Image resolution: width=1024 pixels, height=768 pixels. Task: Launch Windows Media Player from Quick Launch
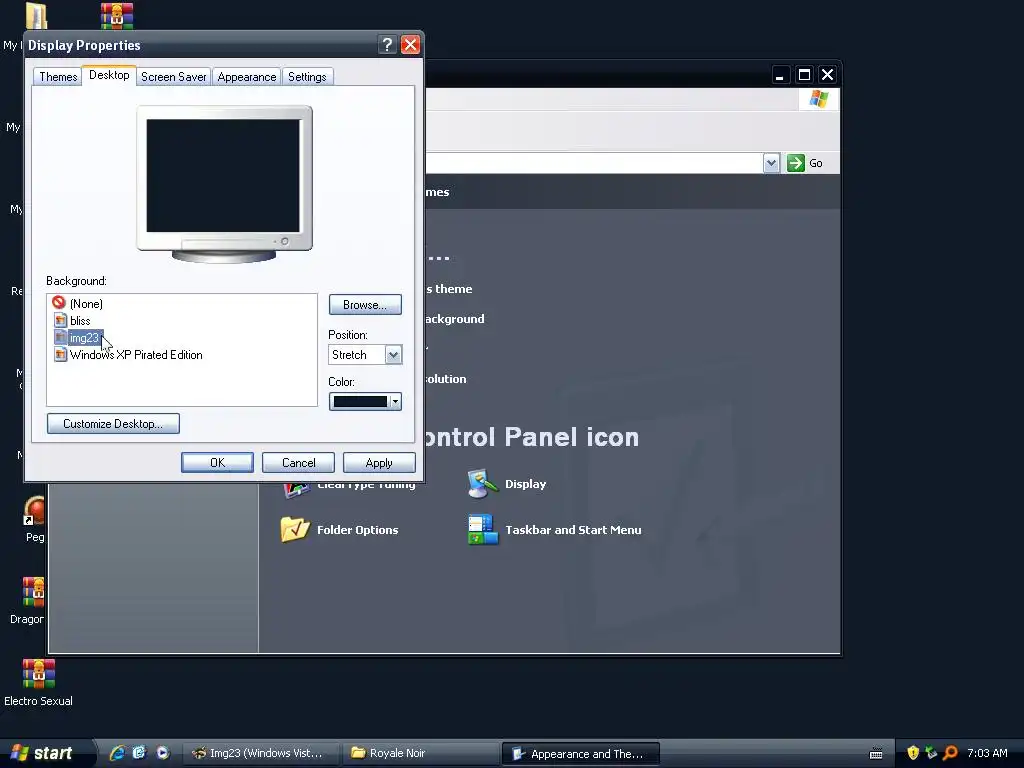click(x=163, y=753)
